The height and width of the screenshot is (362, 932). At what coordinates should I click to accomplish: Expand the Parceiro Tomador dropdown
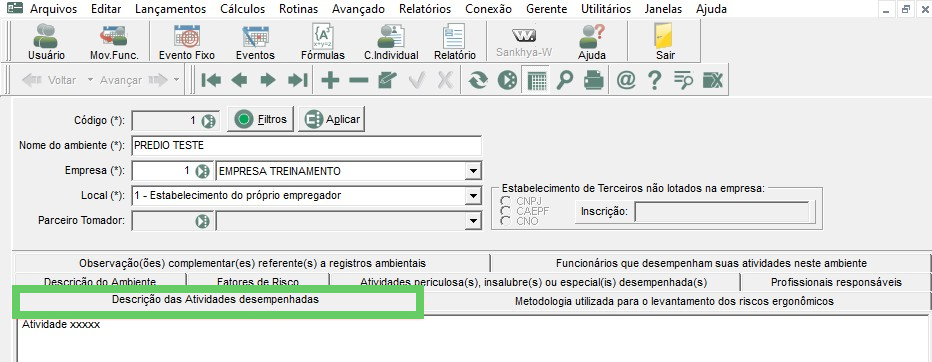[473, 221]
